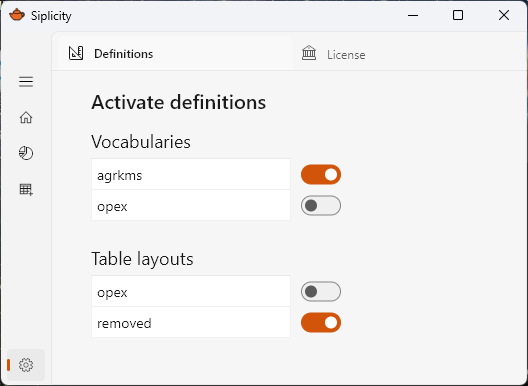Viewport: 528px width, 386px height.
Task: Click the Activate definitions heading
Action: pyautogui.click(x=178, y=102)
